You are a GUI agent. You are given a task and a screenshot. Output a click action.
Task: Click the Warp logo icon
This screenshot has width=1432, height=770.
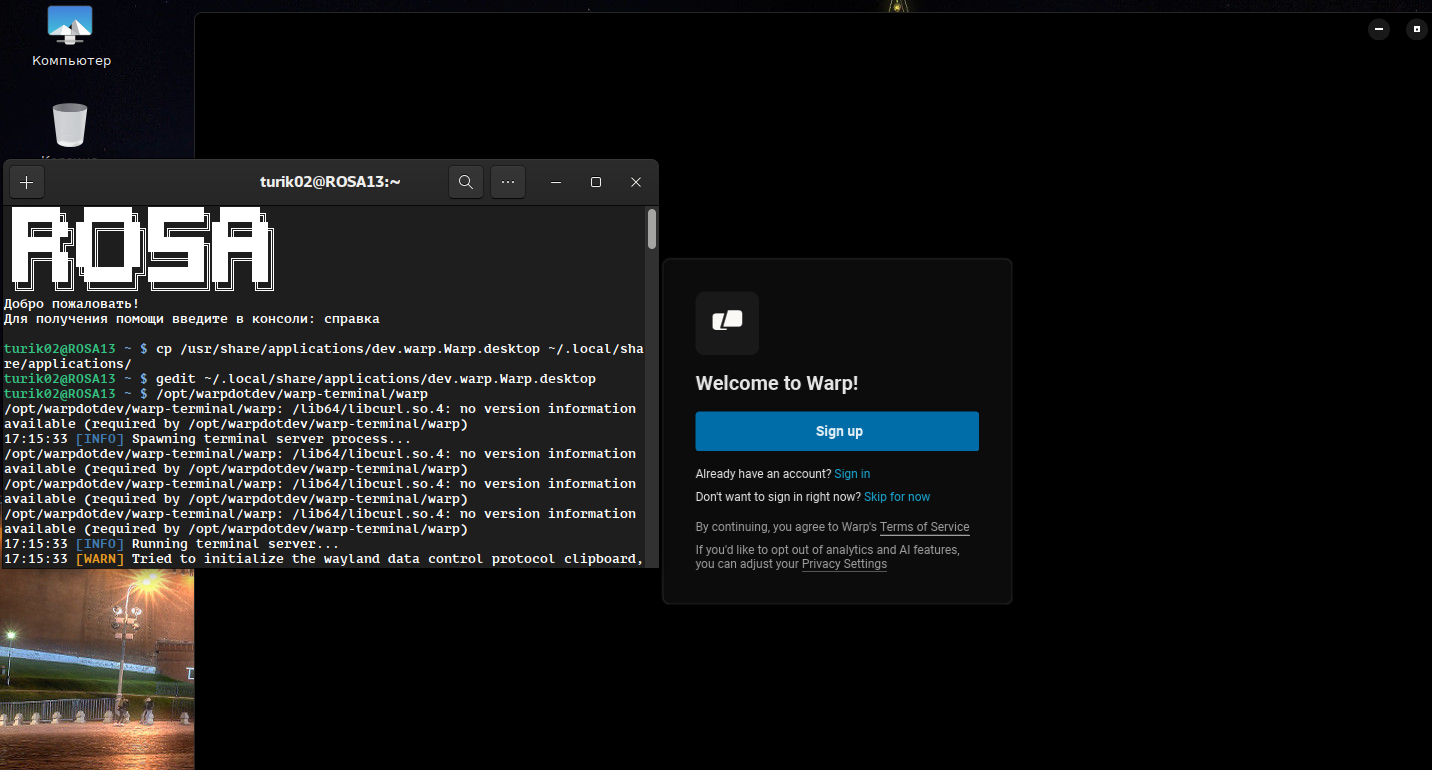(x=727, y=322)
